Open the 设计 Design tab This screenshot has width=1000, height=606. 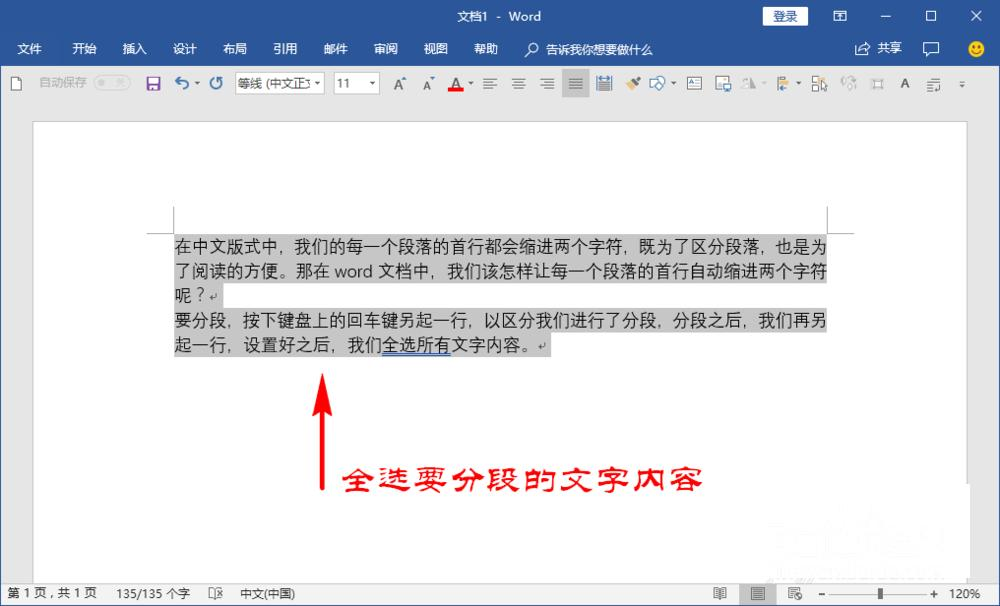[x=185, y=49]
